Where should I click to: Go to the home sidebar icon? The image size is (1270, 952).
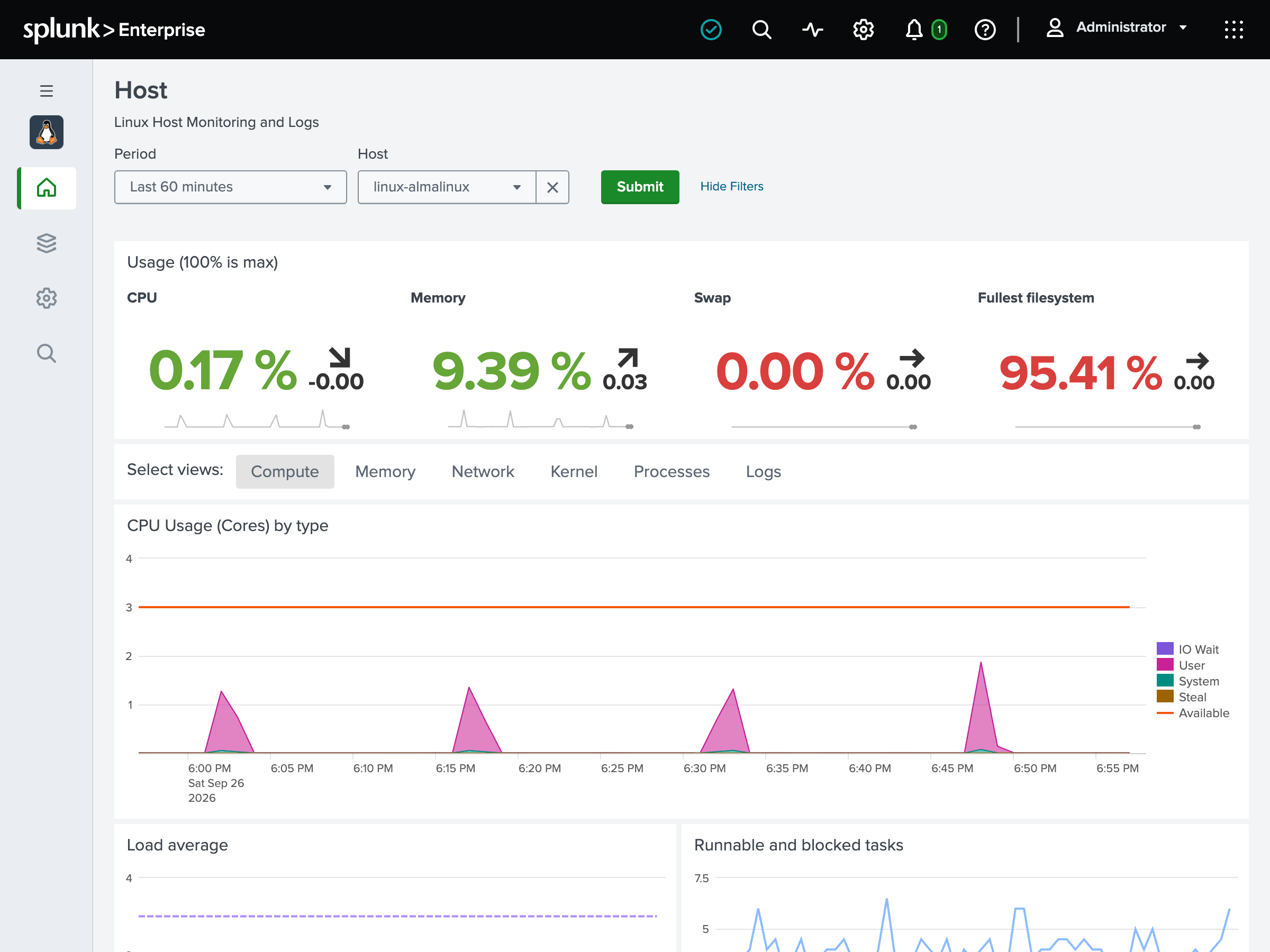(x=47, y=188)
